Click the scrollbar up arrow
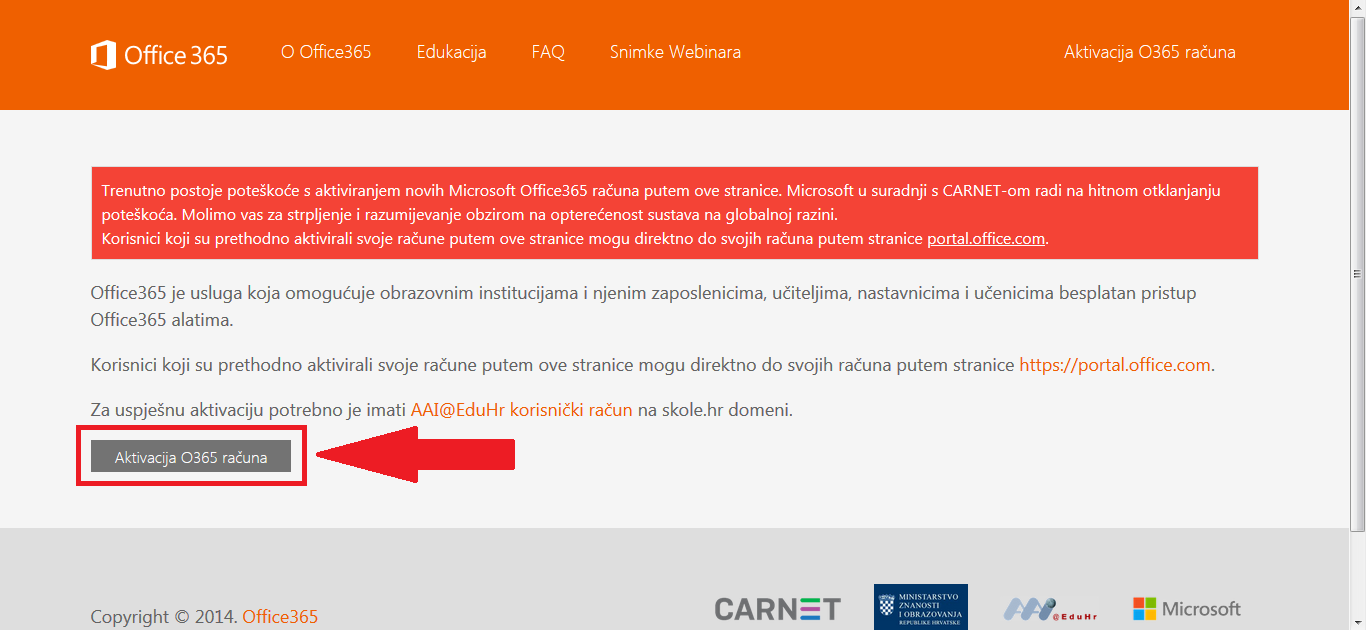The height and width of the screenshot is (630, 1366). click(x=1357, y=8)
